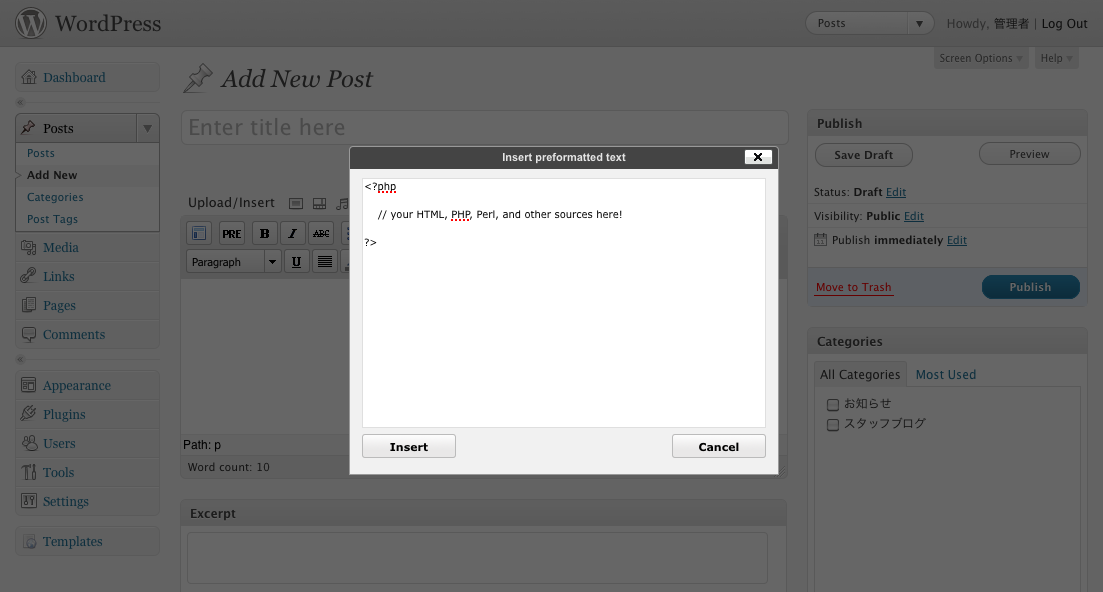1103x592 pixels.
Task: Switch to the Most Used tab
Action: [945, 375]
